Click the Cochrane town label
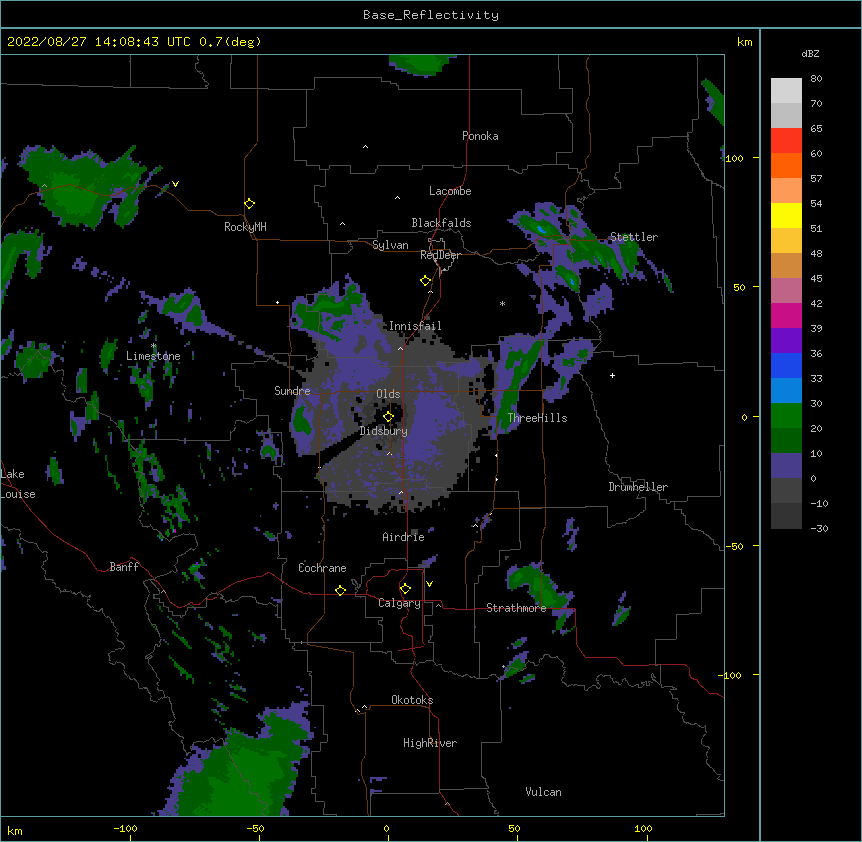Screen dimensions: 862x842 coord(322,568)
